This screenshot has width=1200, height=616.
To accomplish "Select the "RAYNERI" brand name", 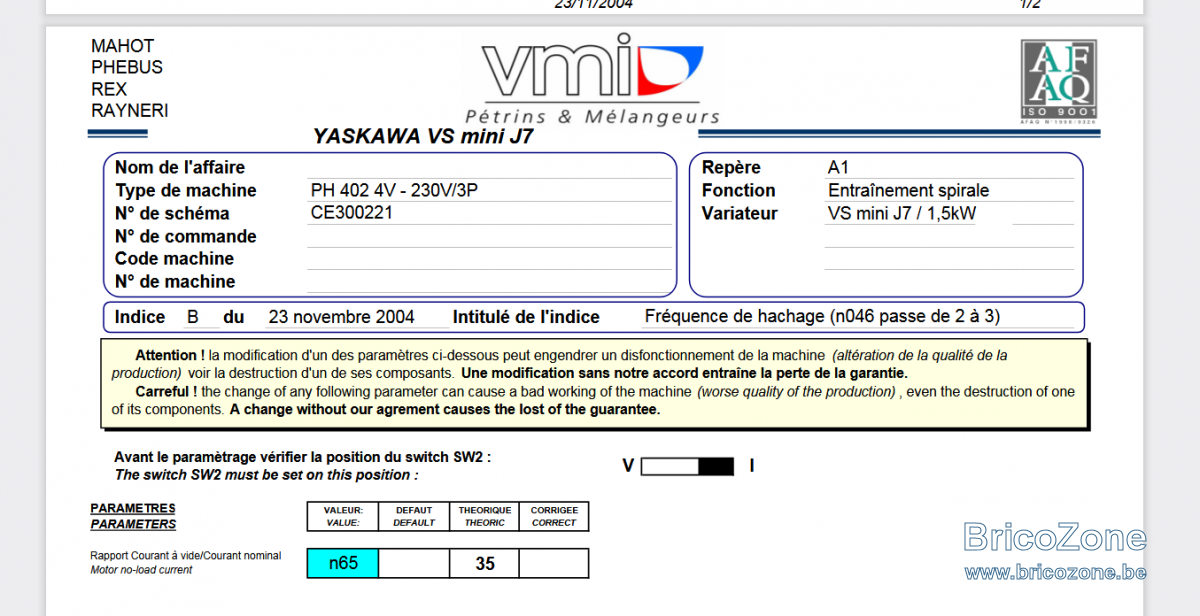I will (130, 111).
